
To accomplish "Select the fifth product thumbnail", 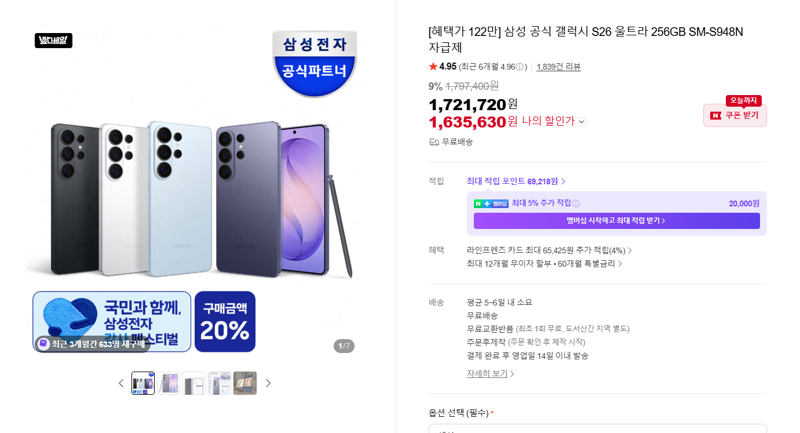I will point(245,383).
